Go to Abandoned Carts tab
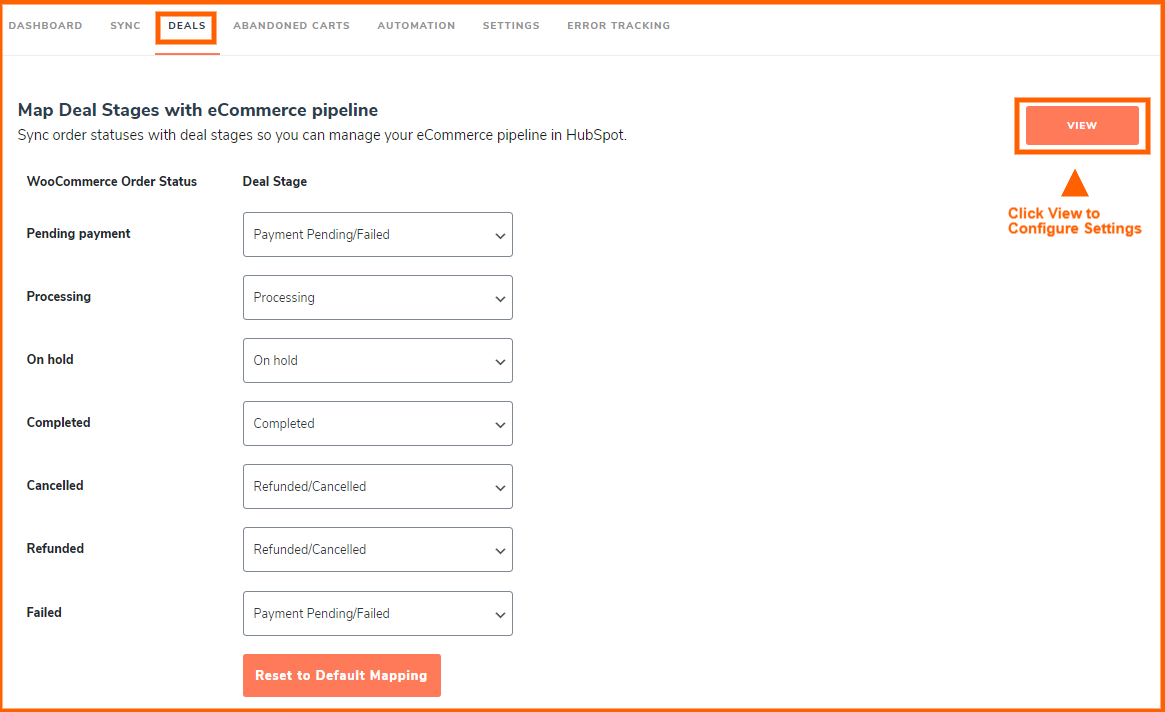The height and width of the screenshot is (712, 1165). click(291, 26)
